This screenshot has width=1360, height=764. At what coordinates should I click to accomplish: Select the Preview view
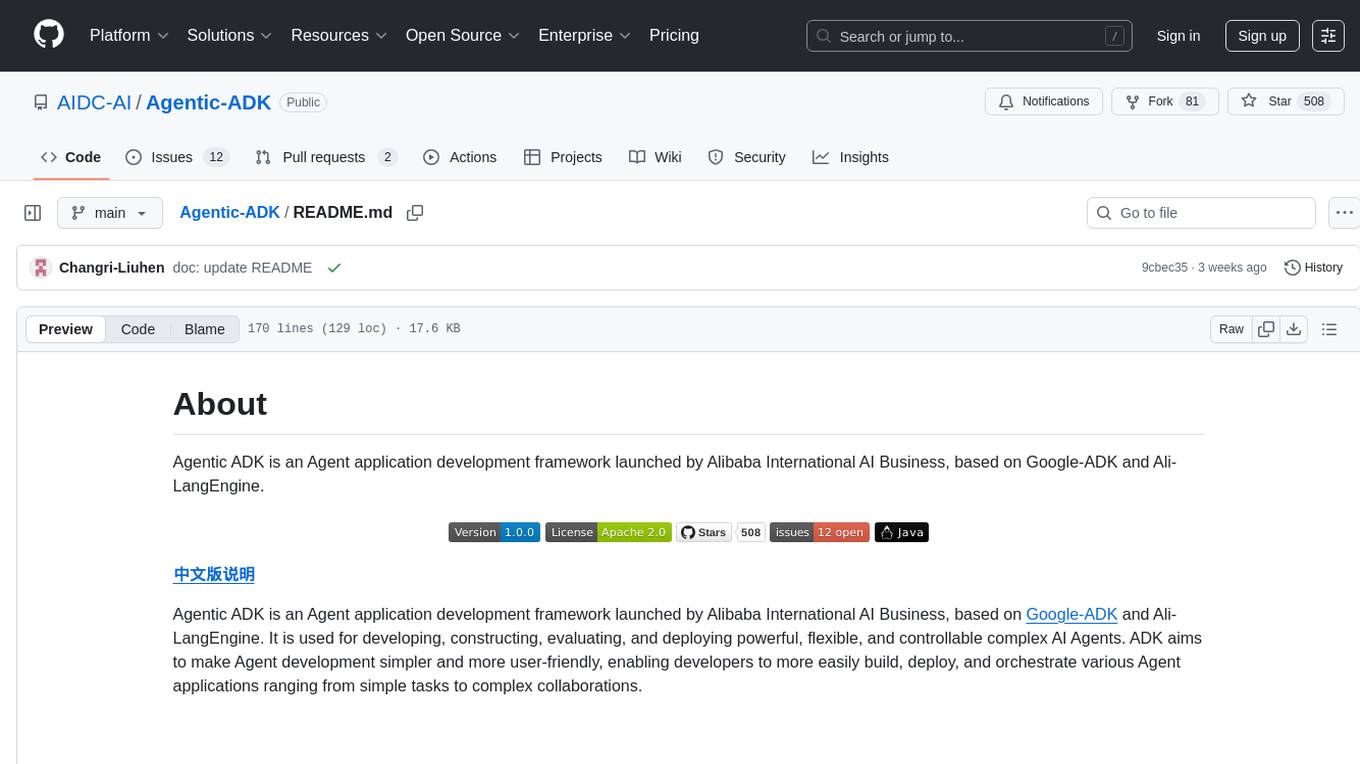[x=66, y=329]
